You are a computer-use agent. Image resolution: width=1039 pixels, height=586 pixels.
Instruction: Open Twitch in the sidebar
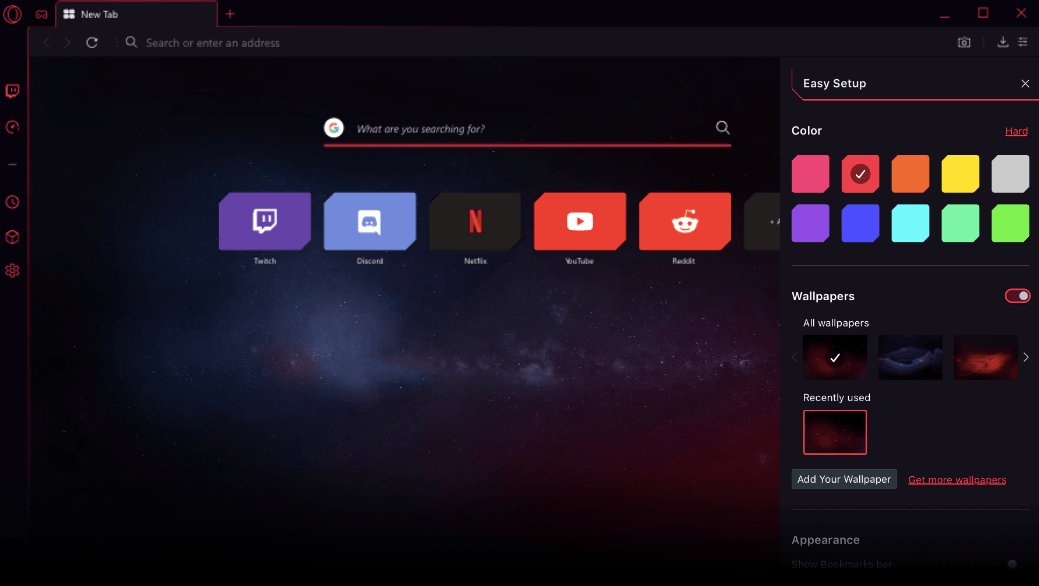13,91
